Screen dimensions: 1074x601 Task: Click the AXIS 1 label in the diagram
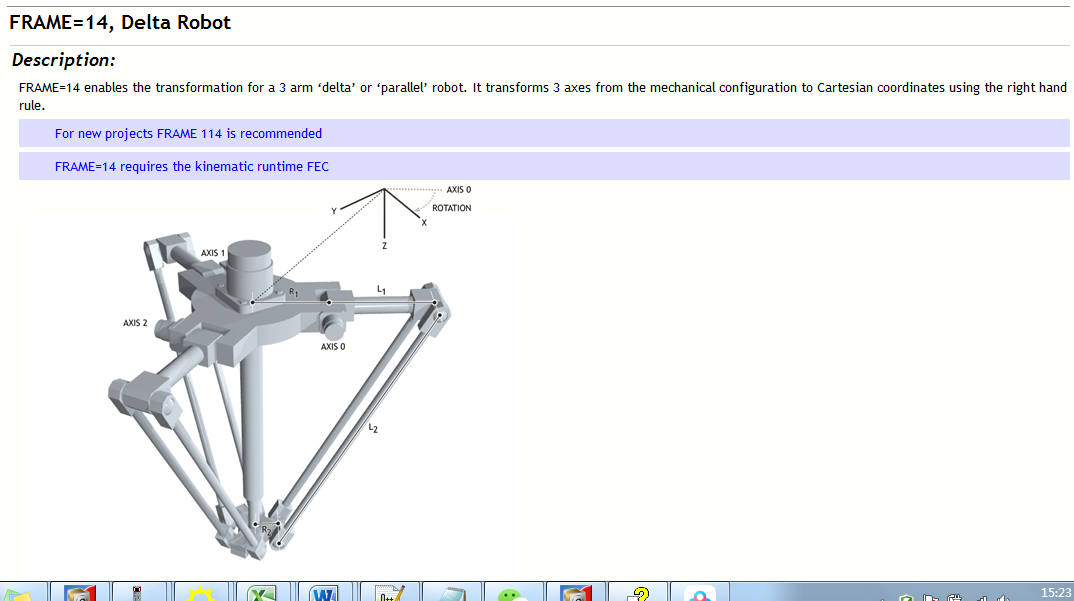point(213,253)
